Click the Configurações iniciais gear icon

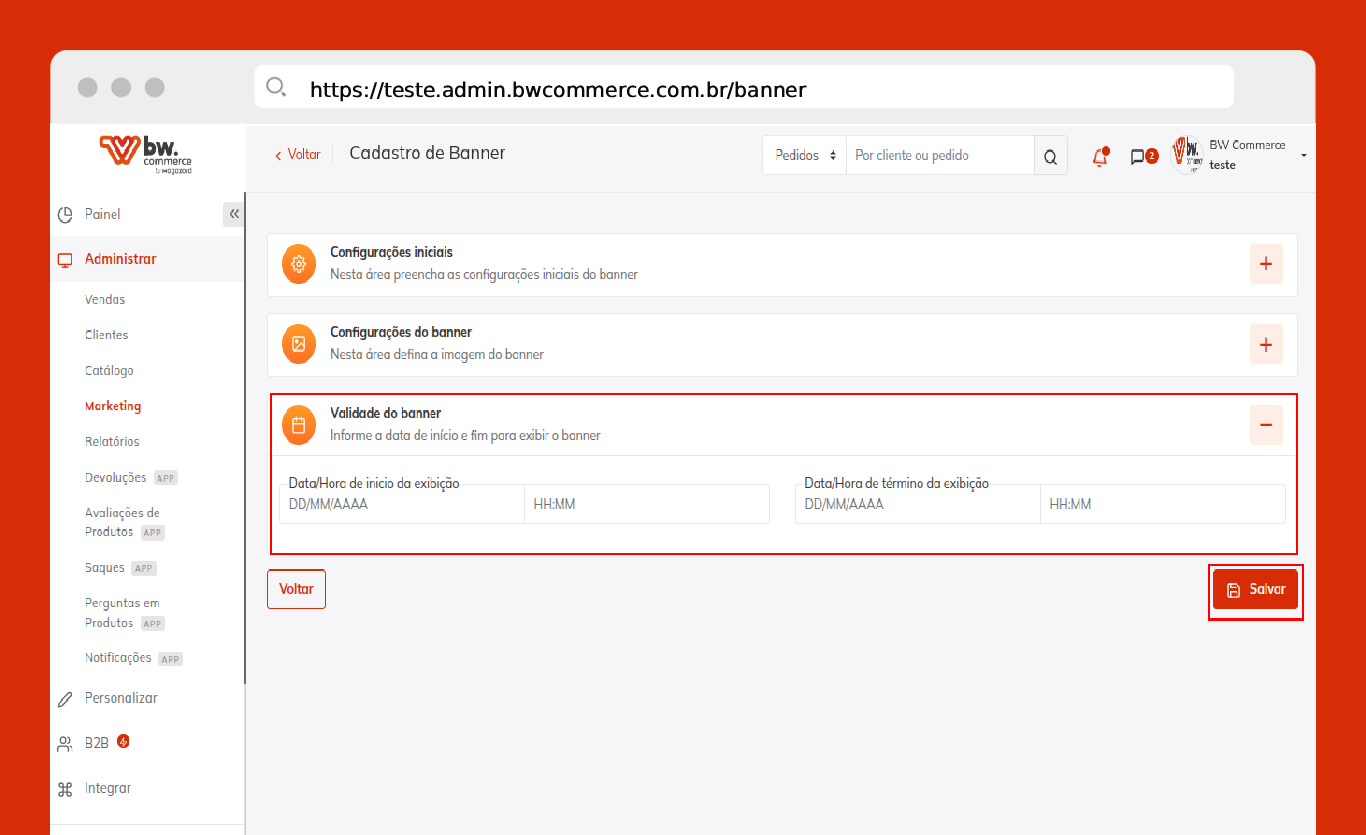pos(298,264)
